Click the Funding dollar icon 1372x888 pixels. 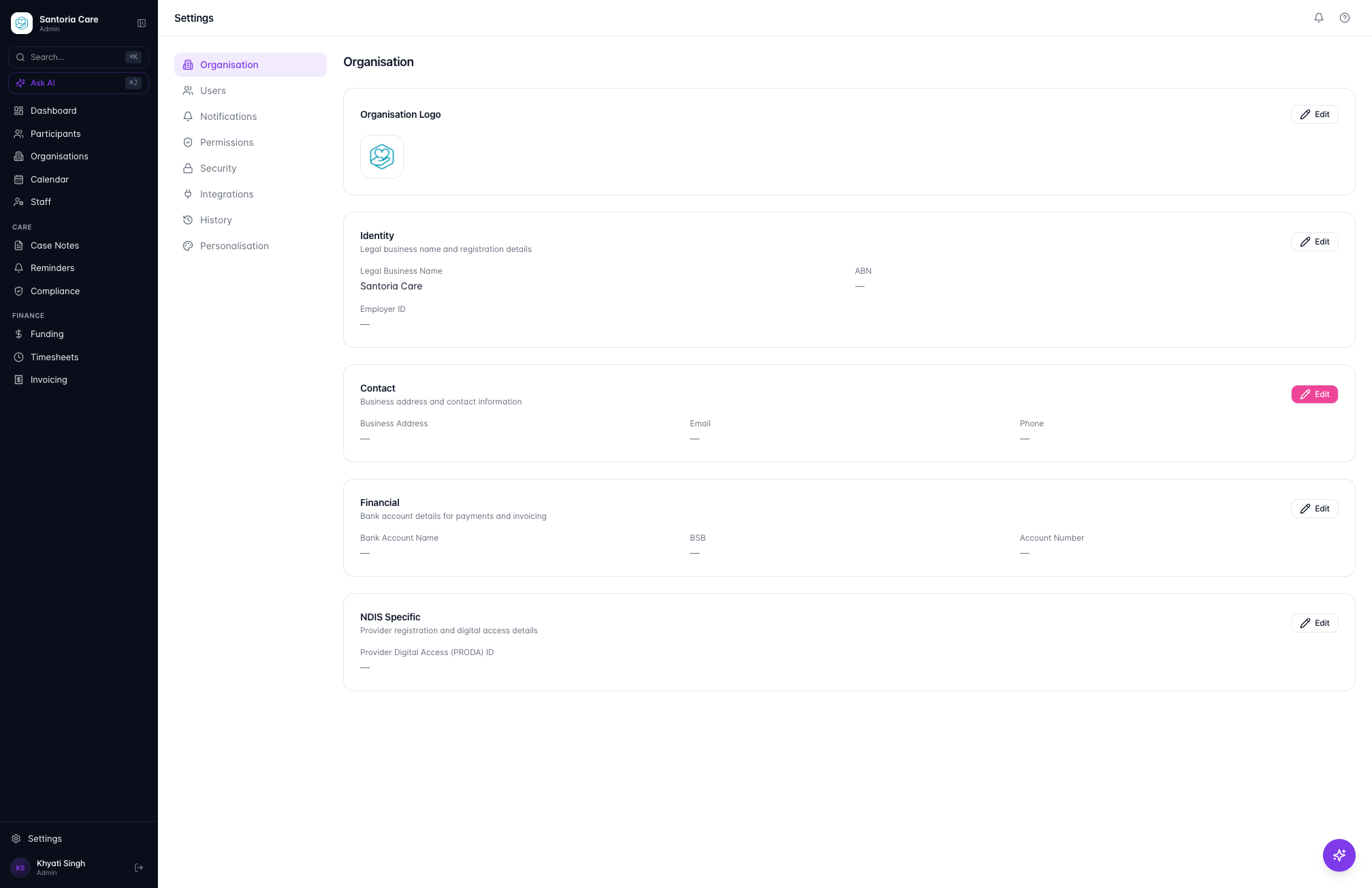(19, 334)
